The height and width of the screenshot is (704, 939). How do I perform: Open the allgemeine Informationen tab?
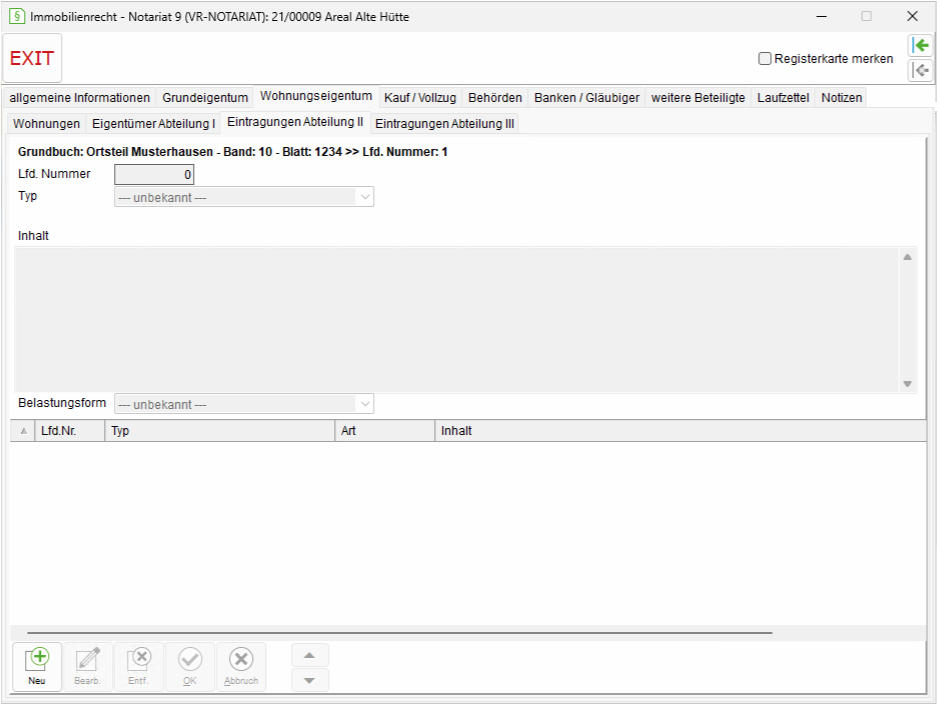coord(80,98)
